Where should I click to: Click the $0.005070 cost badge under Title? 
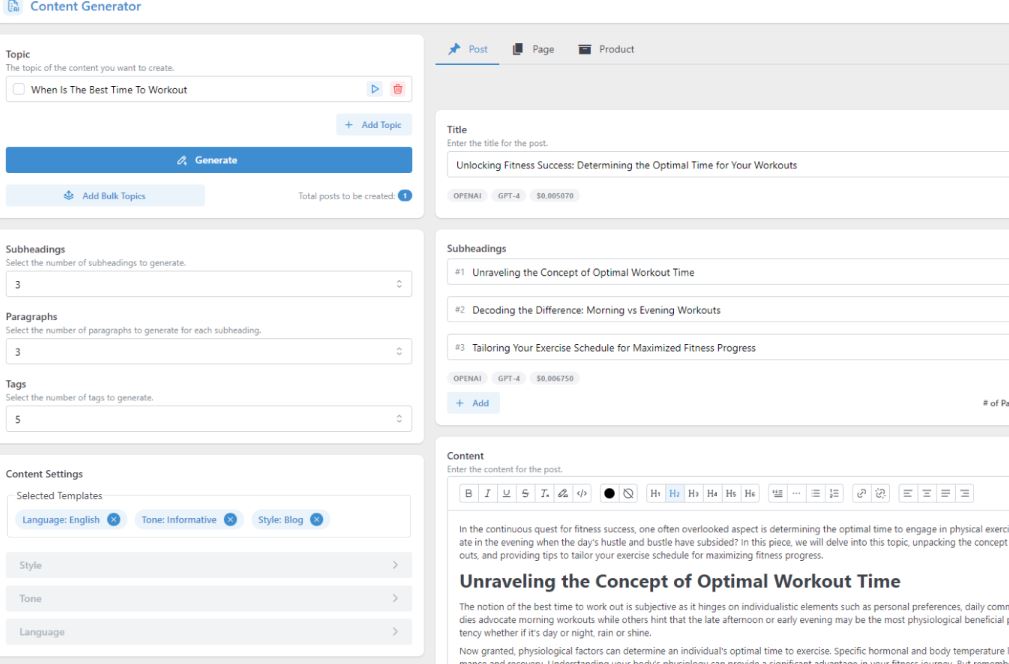pyautogui.click(x=555, y=196)
